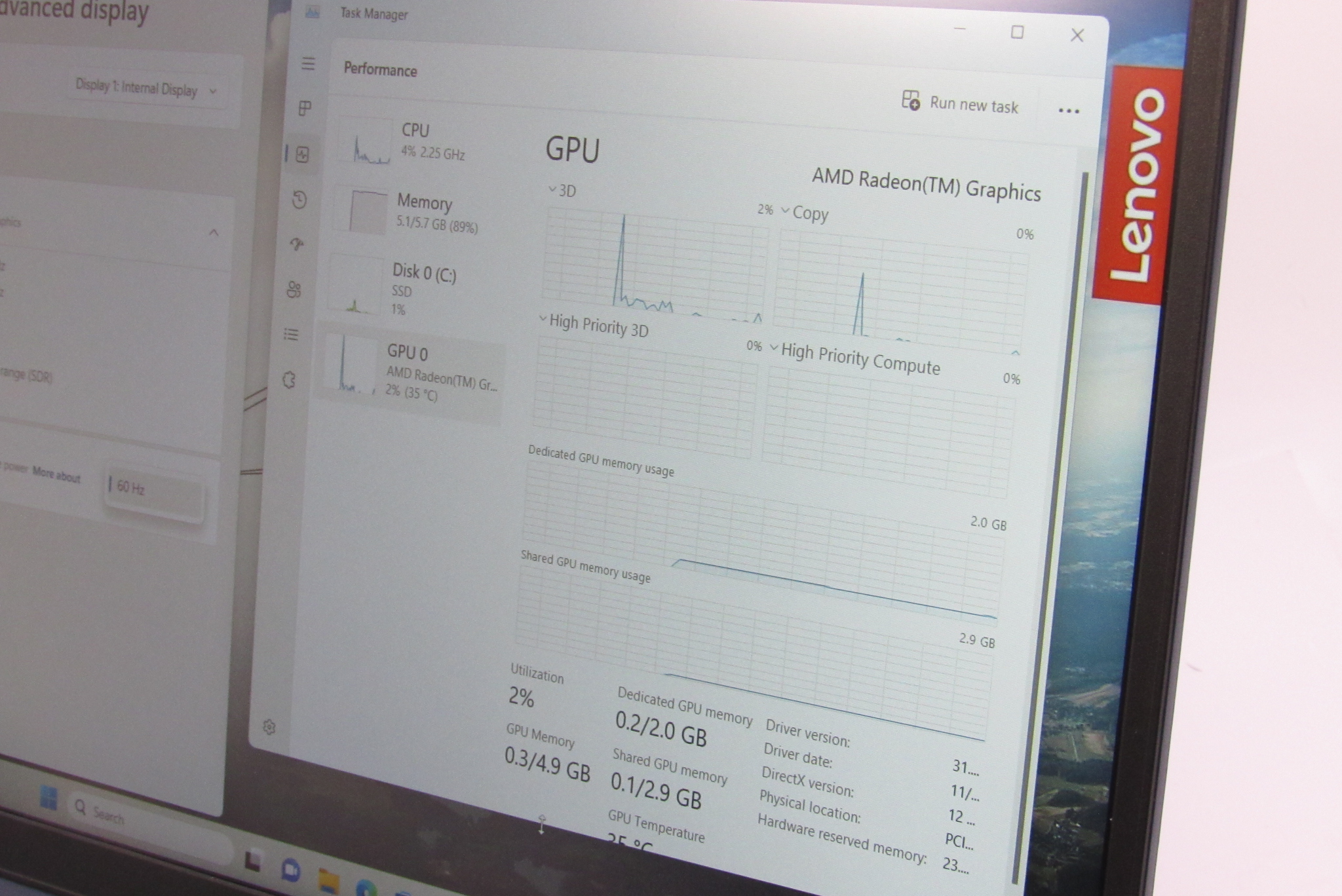
Task: Open the App history sidebar icon
Action: 299,200
